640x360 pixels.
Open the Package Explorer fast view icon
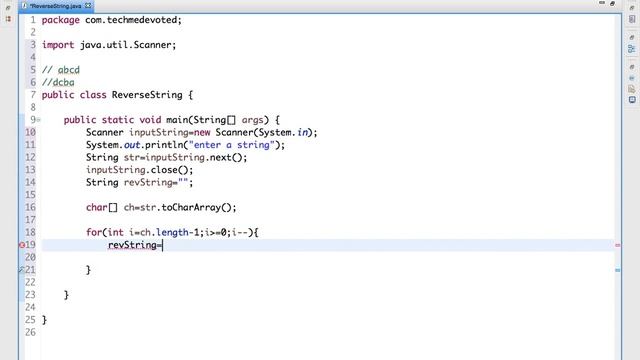(x=8, y=19)
